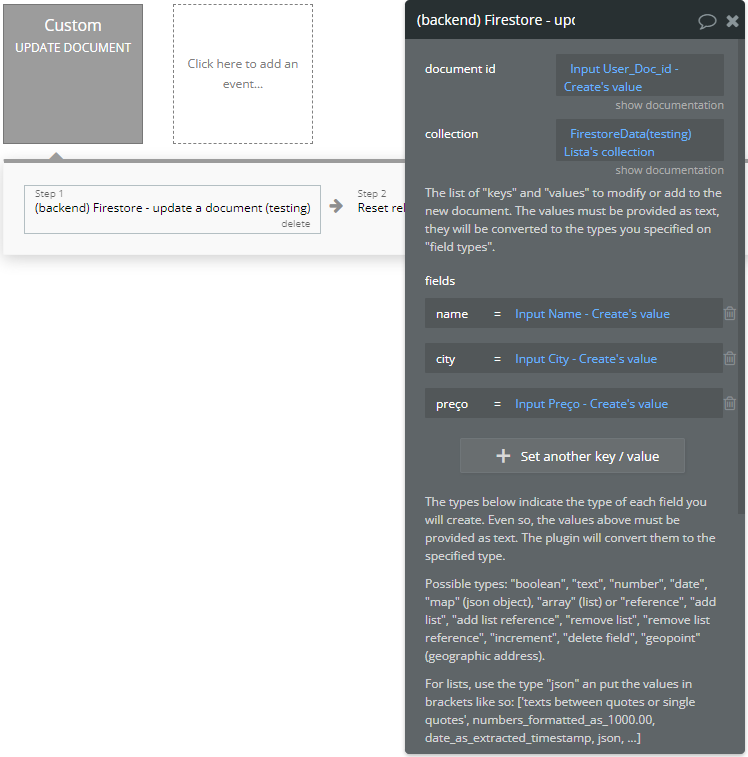This screenshot has width=748, height=757.
Task: Delete the name field row via trash icon
Action: click(730, 313)
